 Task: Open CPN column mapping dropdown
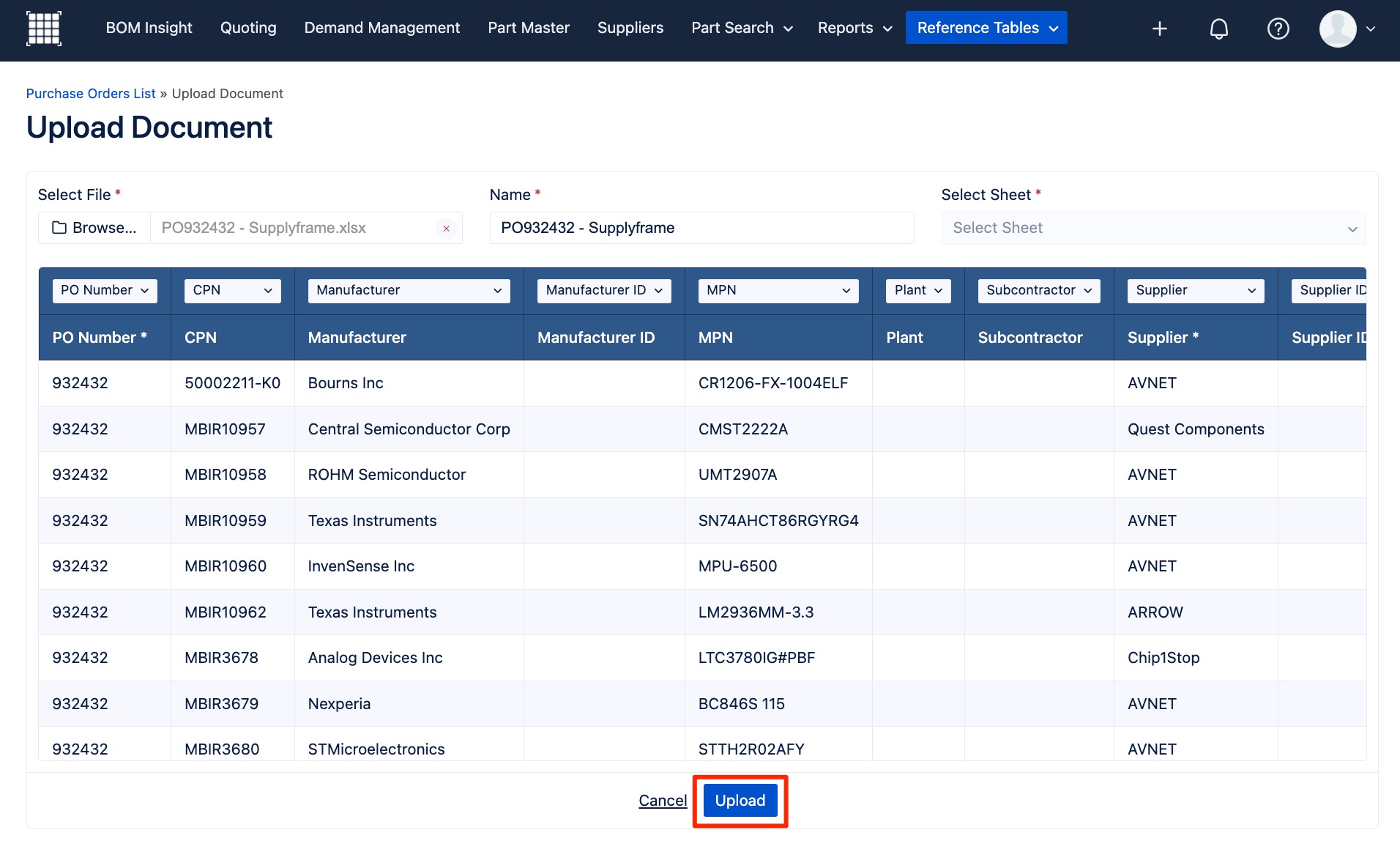pos(232,291)
